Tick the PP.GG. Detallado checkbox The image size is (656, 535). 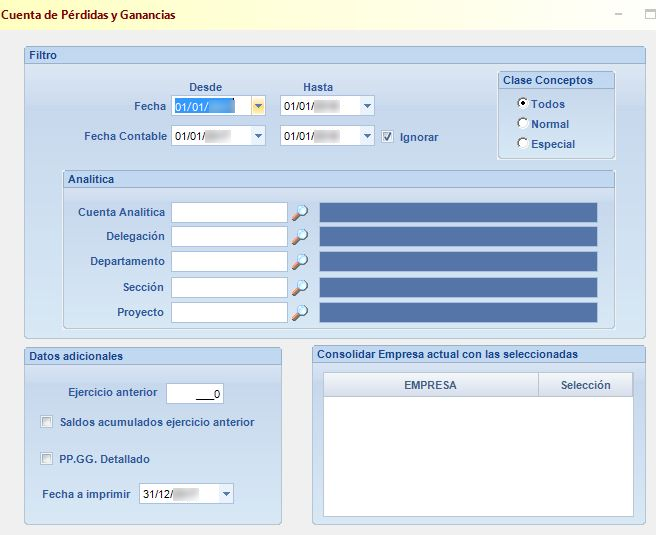46,458
